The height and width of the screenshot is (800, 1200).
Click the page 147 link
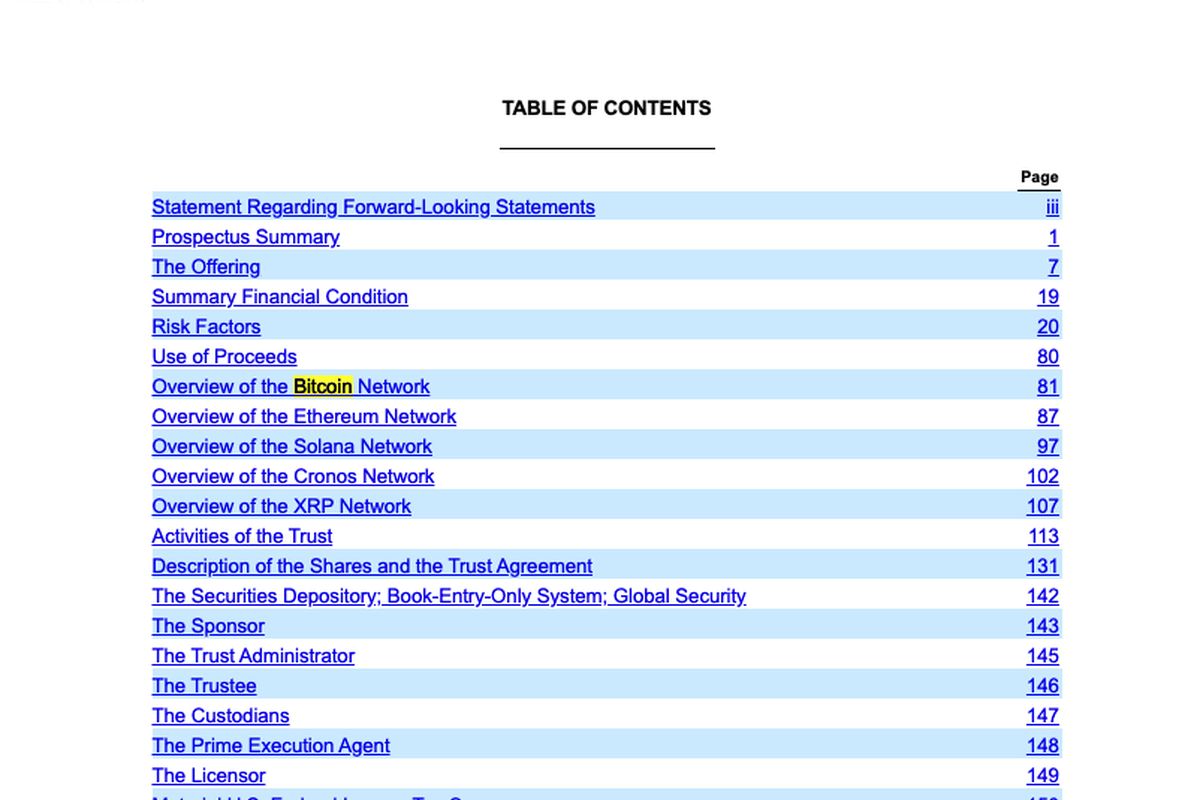(1043, 717)
